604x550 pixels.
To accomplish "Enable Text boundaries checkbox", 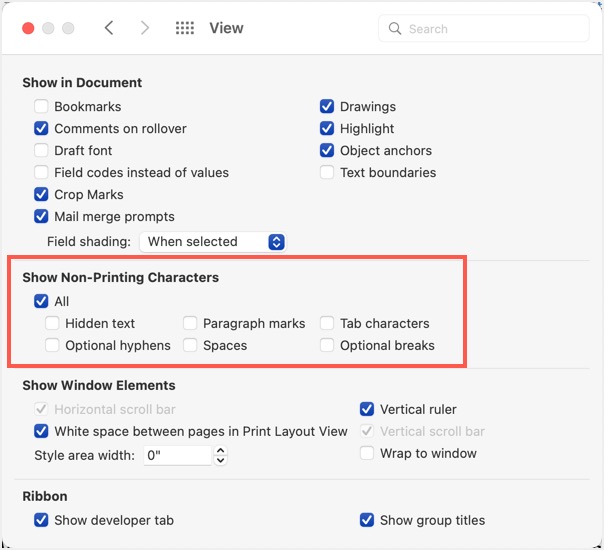I will tap(327, 173).
